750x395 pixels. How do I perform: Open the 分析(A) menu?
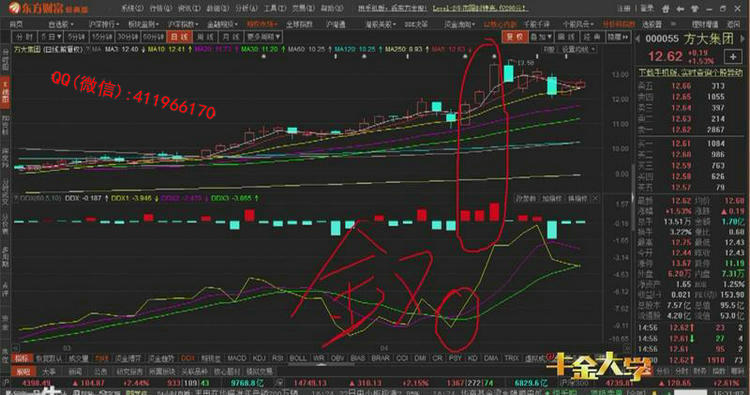coord(246,8)
